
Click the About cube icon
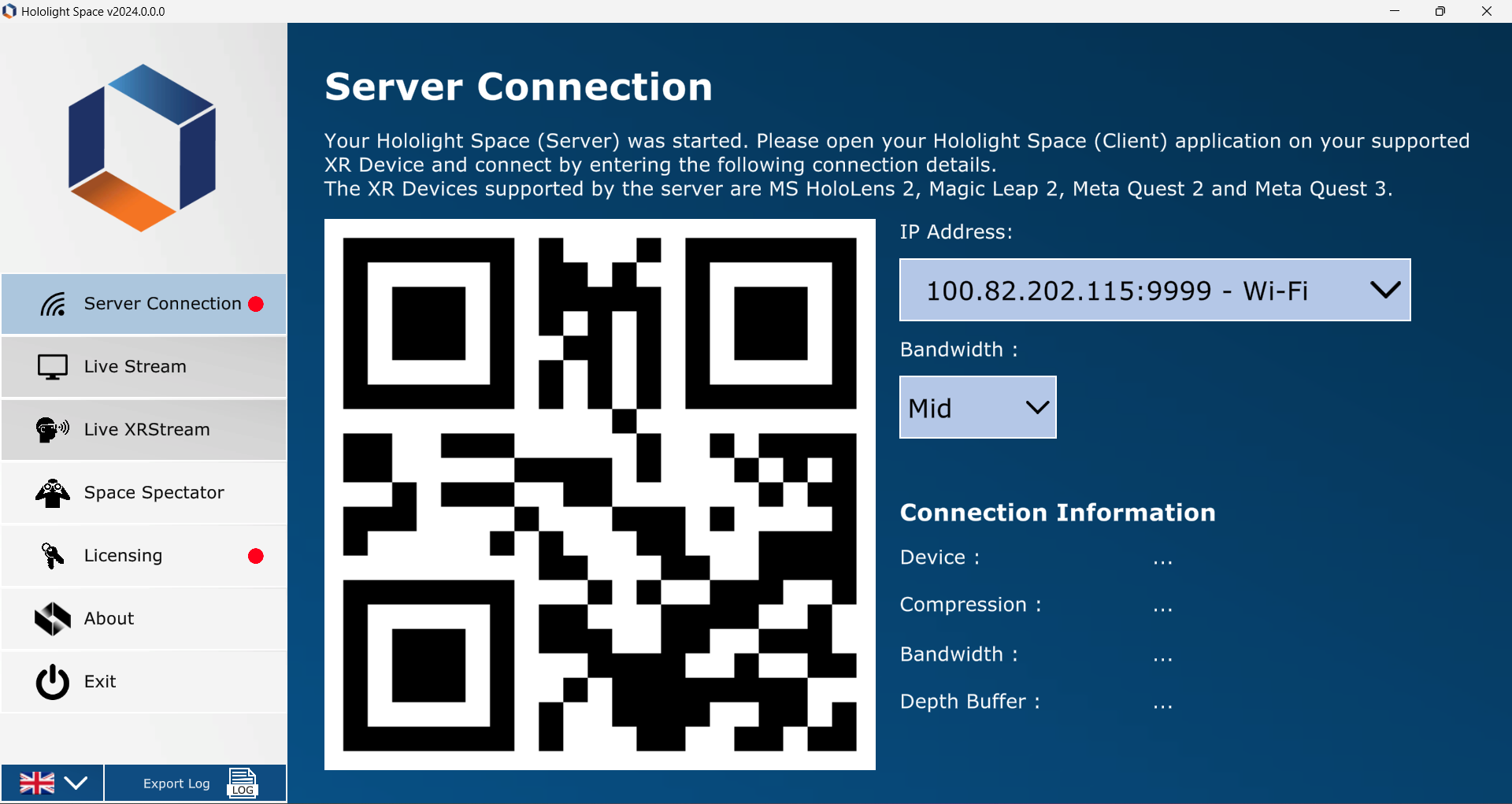pyautogui.click(x=53, y=619)
